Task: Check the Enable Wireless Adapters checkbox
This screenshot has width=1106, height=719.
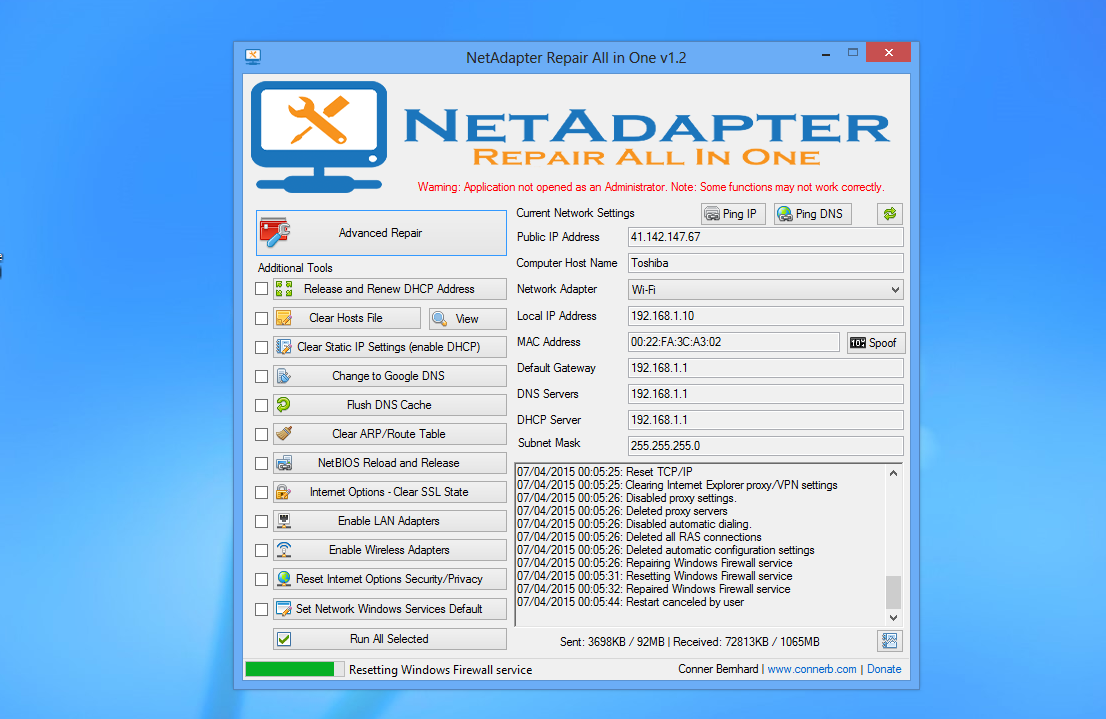Action: pyautogui.click(x=262, y=550)
